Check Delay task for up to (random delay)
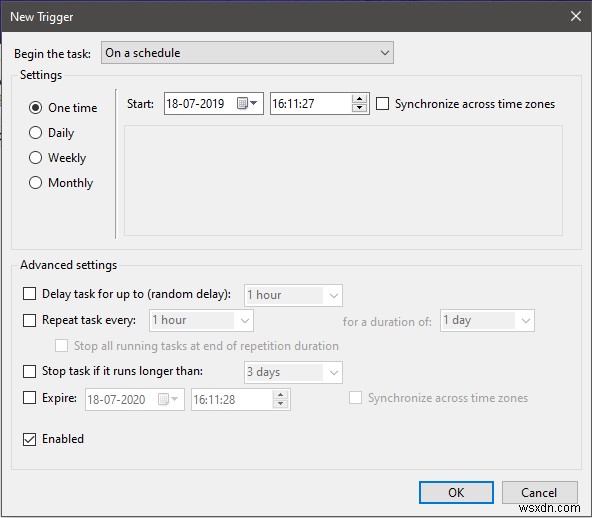 point(29,294)
